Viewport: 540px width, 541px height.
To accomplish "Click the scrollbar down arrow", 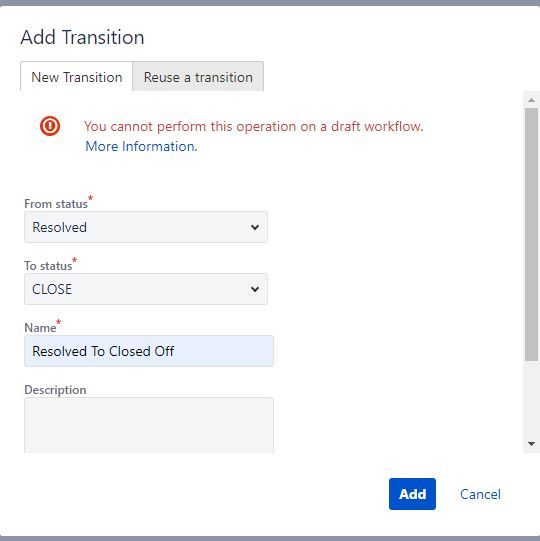I will click(x=531, y=444).
